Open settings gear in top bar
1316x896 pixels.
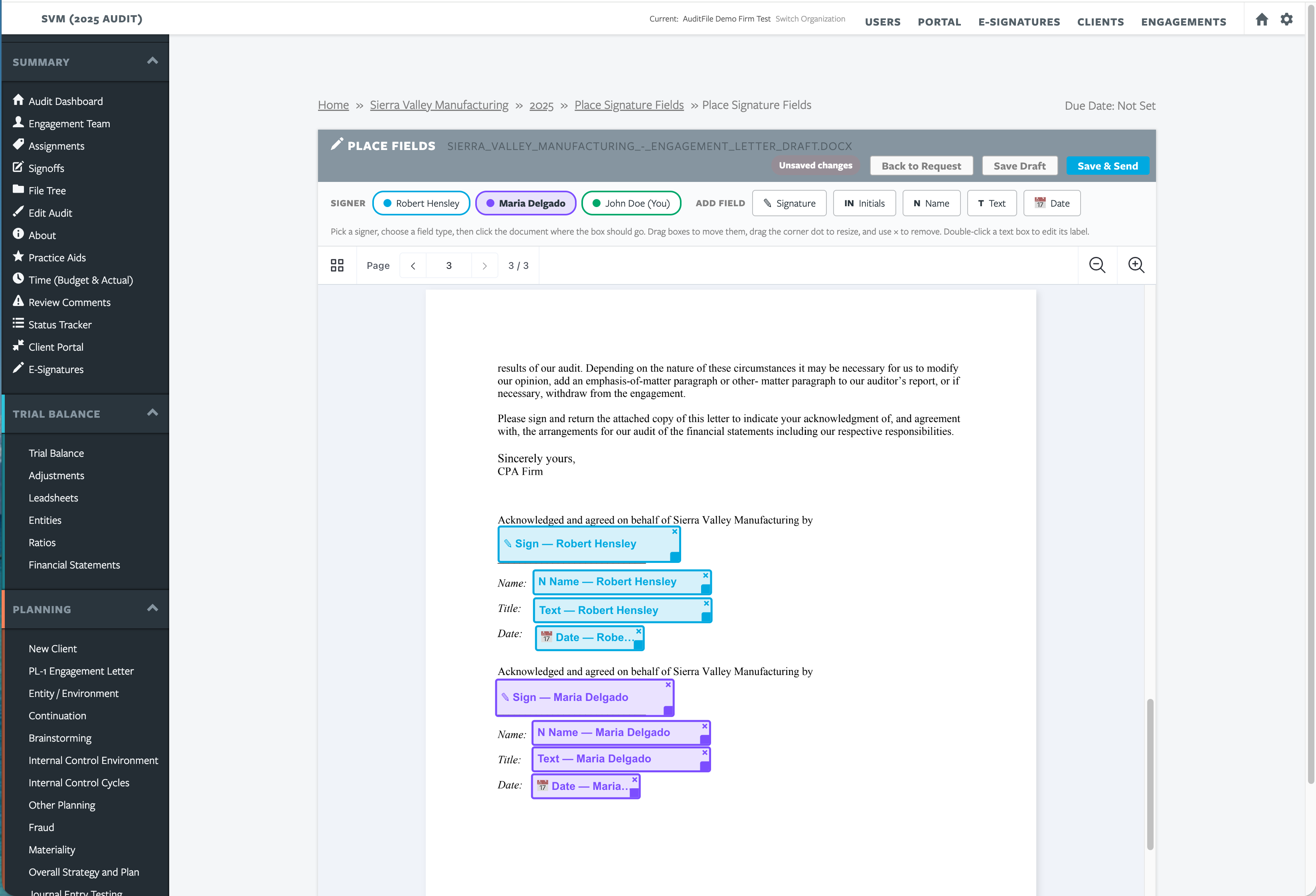[x=1286, y=19]
